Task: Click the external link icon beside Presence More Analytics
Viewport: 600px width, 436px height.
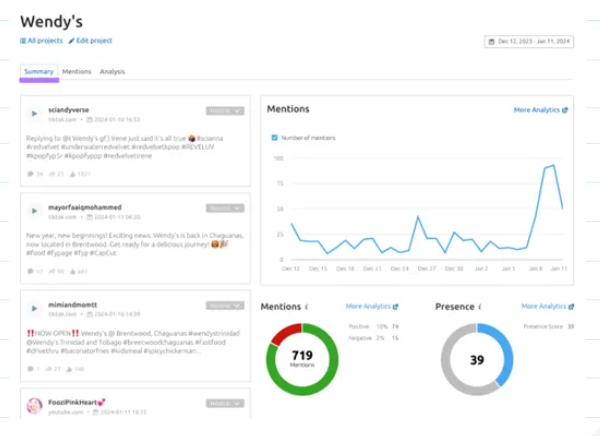Action: click(x=571, y=307)
